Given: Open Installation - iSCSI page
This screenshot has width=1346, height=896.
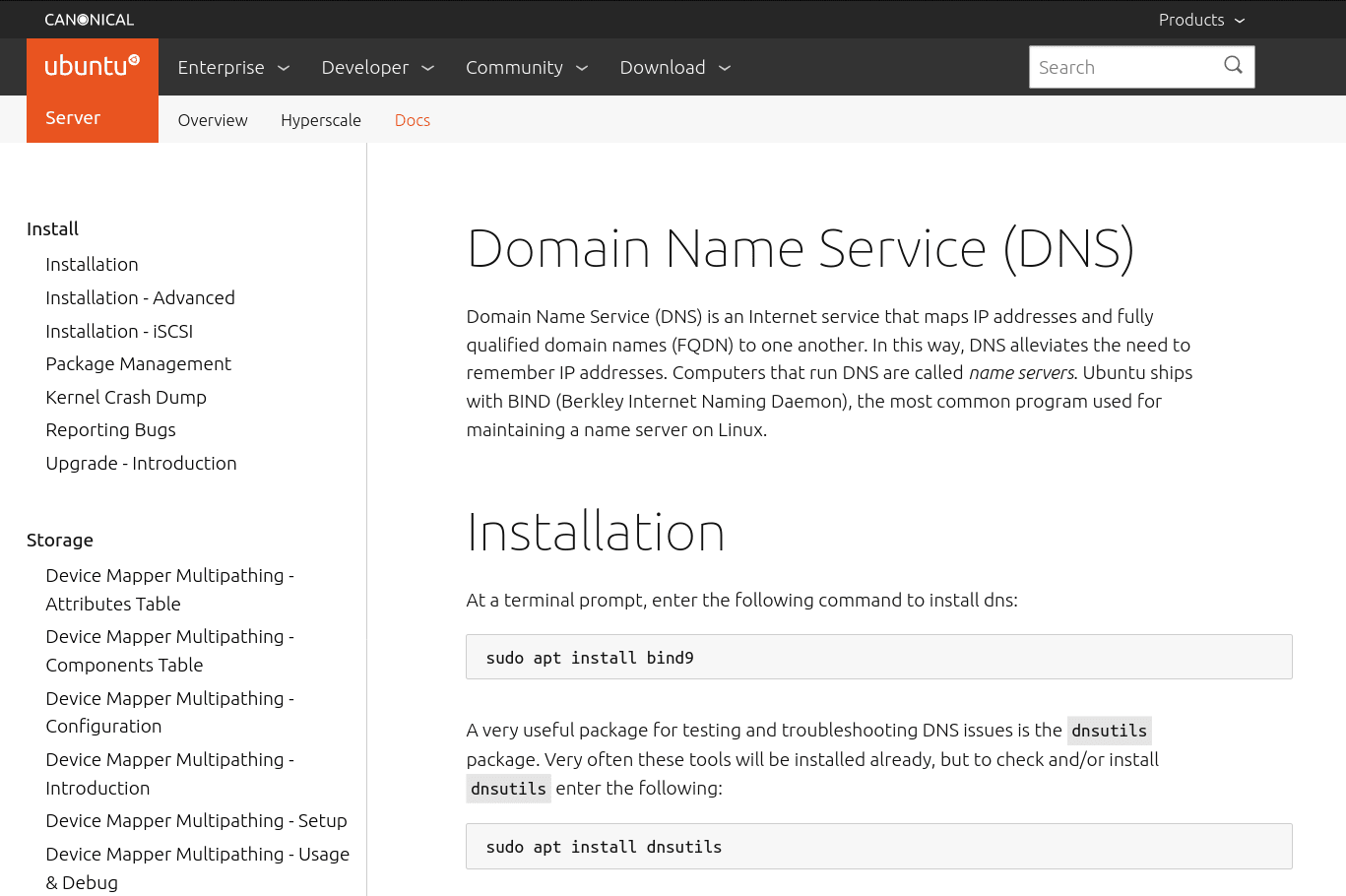Looking at the screenshot, I should point(119,331).
